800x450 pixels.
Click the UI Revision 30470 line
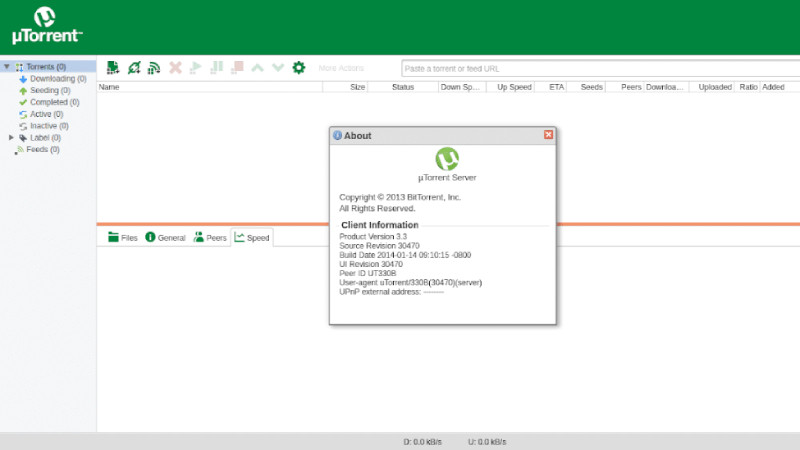(x=371, y=264)
